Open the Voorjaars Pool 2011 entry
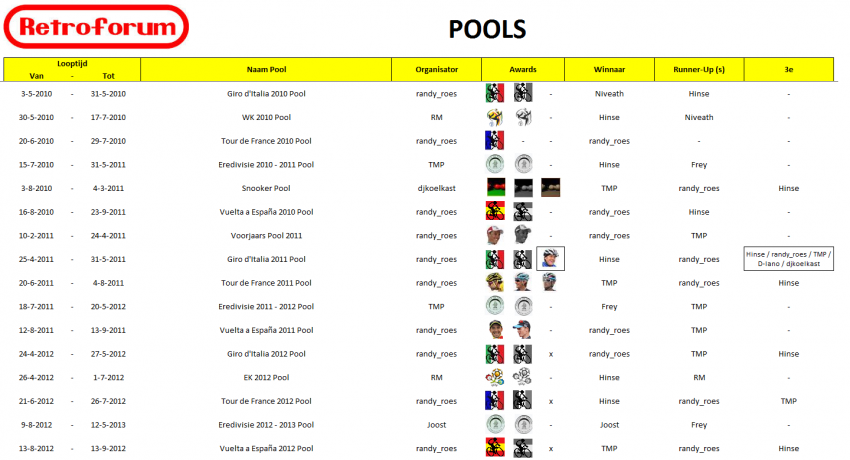This screenshot has width=850, height=460. pyautogui.click(x=269, y=236)
